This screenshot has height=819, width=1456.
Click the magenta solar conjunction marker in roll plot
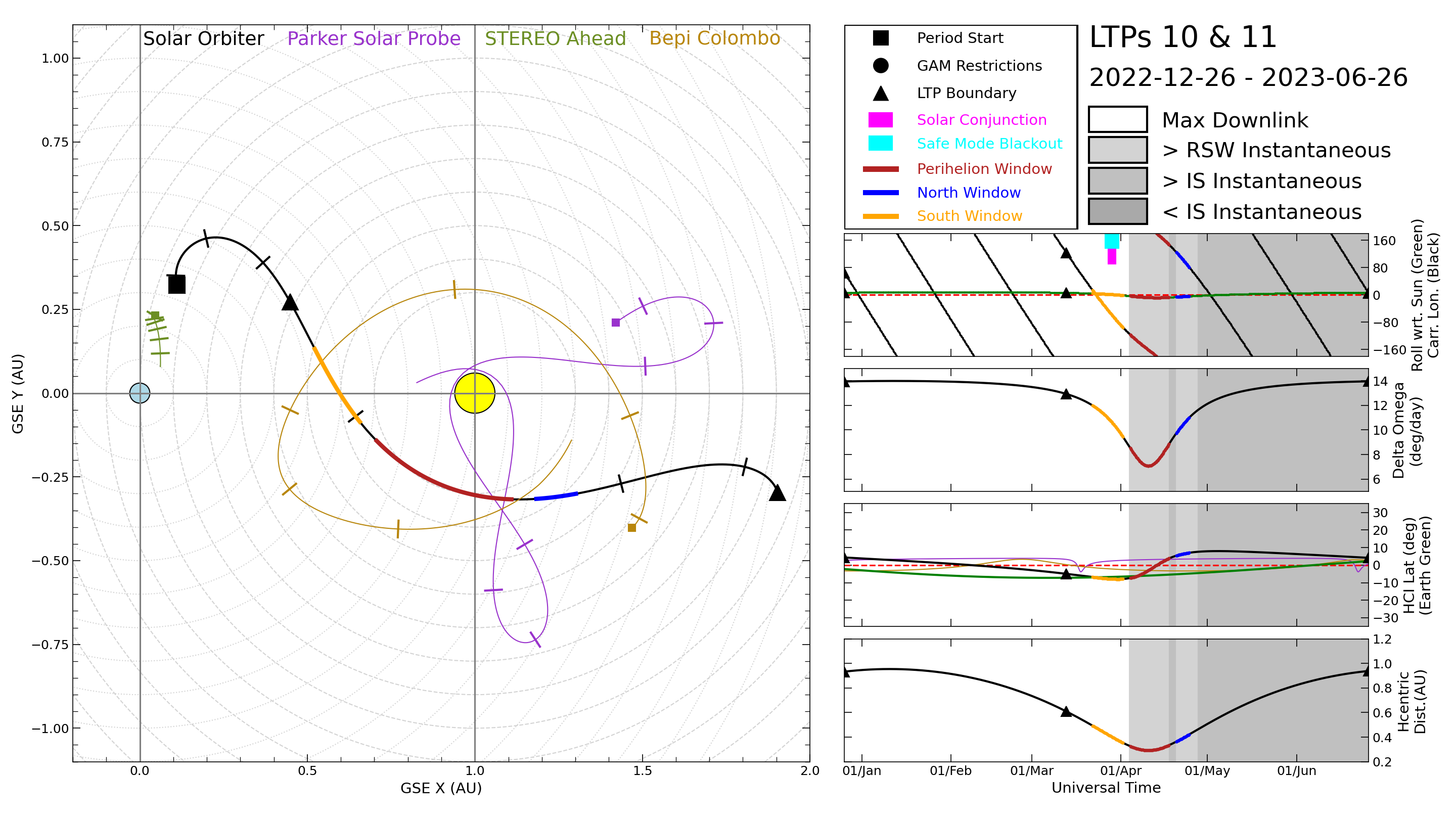[1112, 257]
